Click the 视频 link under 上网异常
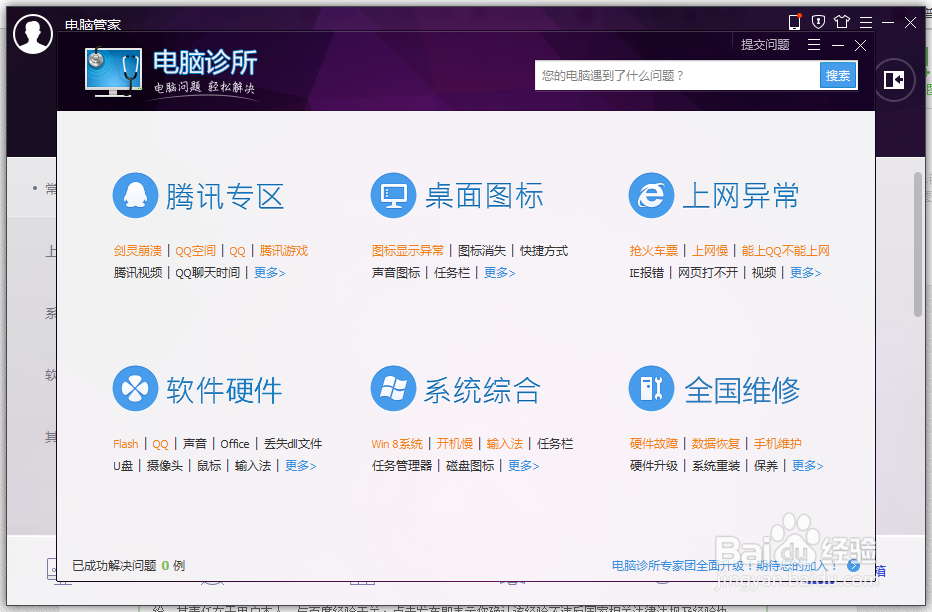932x612 pixels. click(764, 273)
